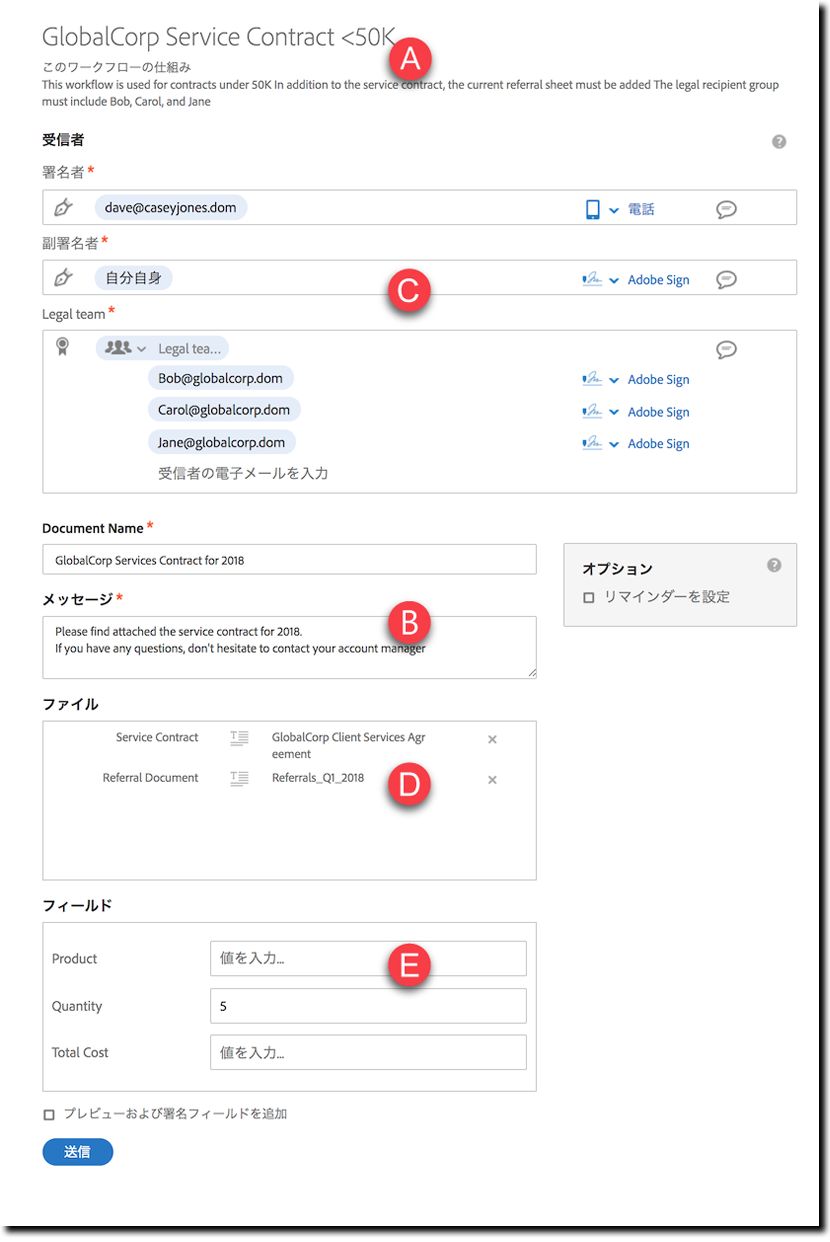Enable リマインダーを設定 checkbox
Screen dimensions: 830x1242
pos(589,597)
